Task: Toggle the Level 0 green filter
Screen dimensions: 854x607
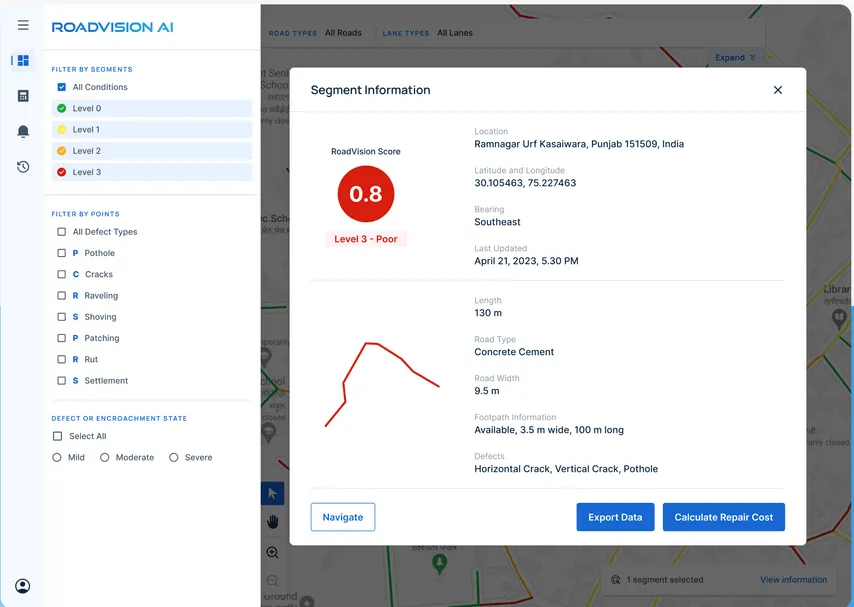Action: (x=152, y=108)
